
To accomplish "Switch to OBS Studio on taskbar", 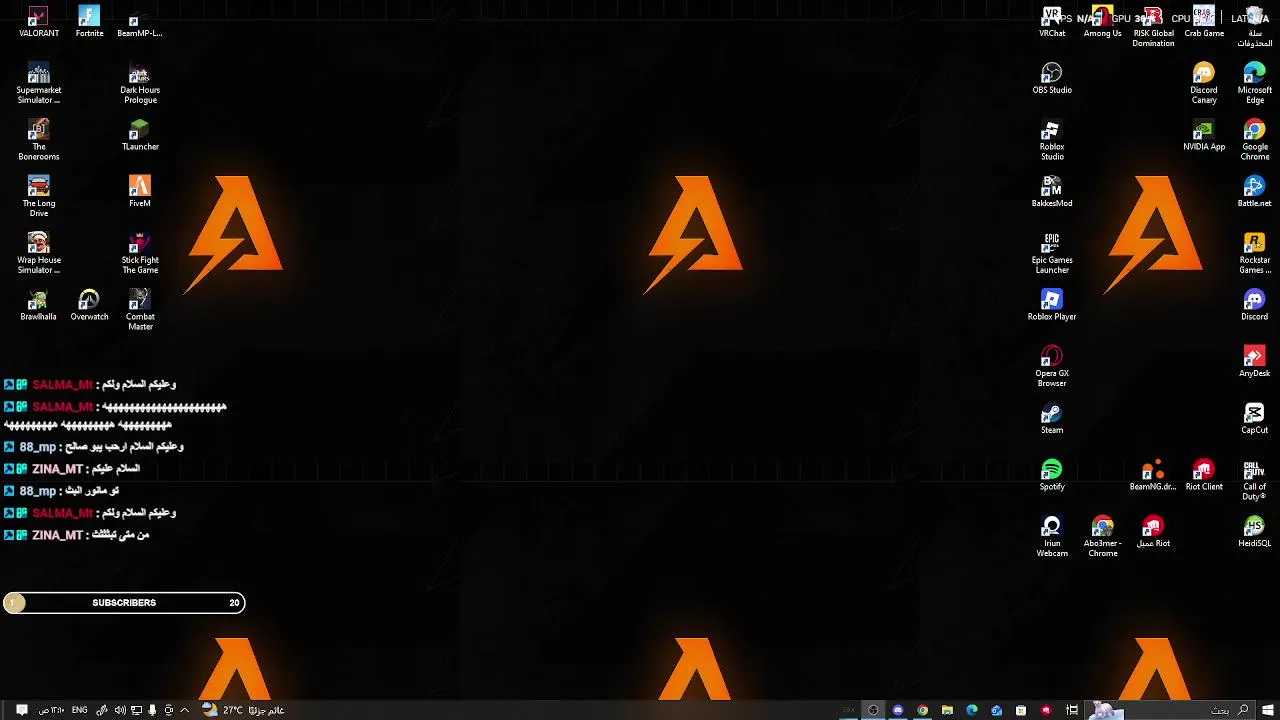I will click(x=873, y=710).
